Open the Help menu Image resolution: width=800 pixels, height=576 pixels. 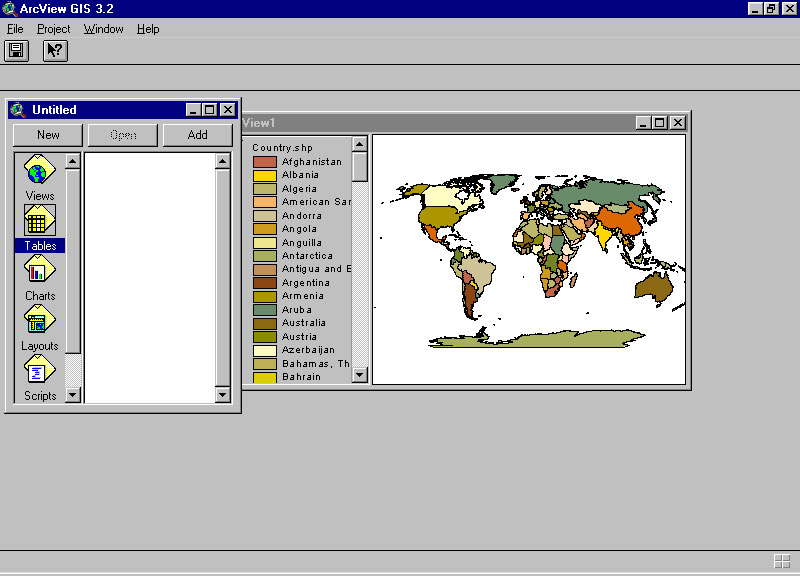pos(148,29)
